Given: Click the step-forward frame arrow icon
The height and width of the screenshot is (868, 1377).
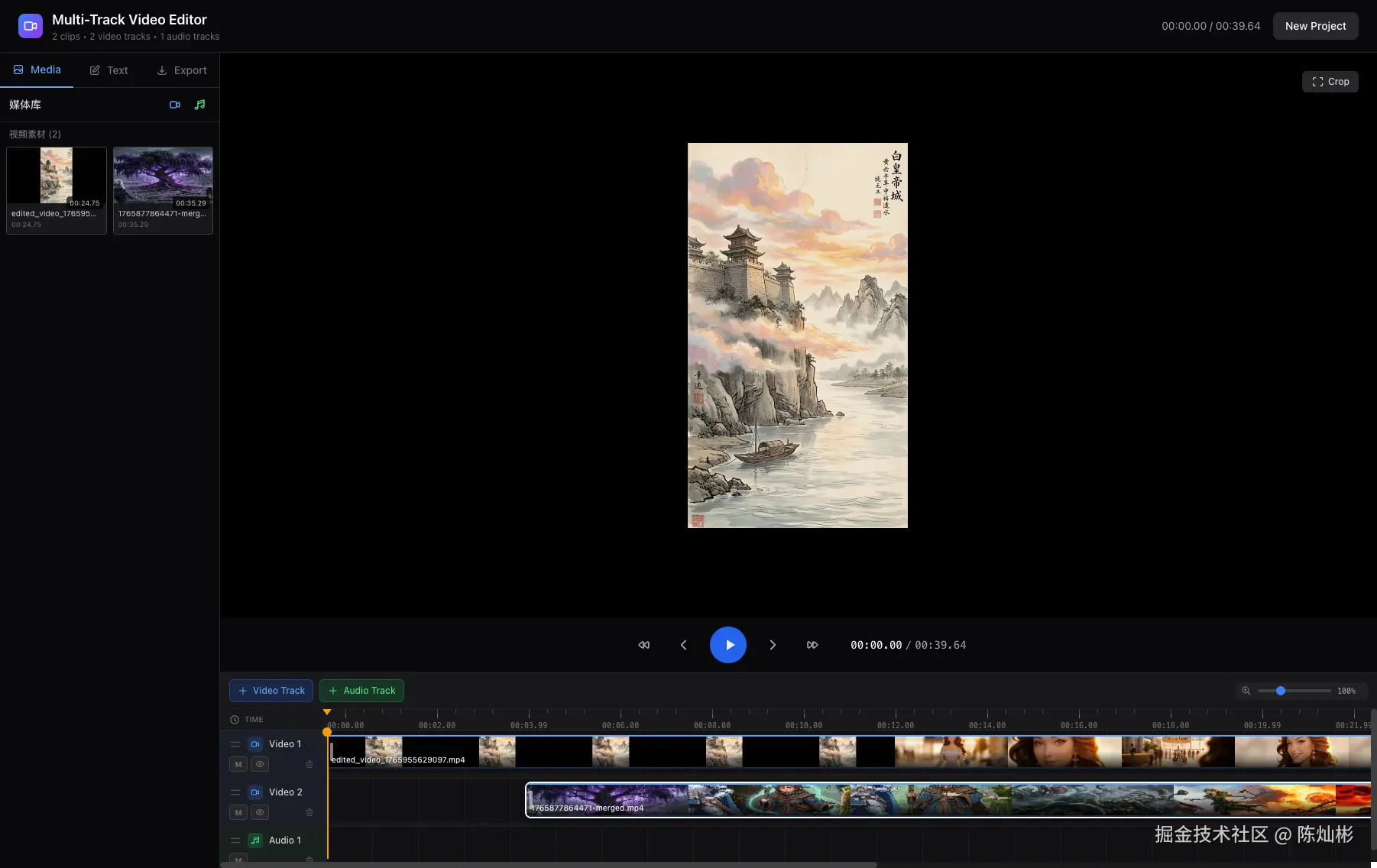Looking at the screenshot, I should pos(773,645).
